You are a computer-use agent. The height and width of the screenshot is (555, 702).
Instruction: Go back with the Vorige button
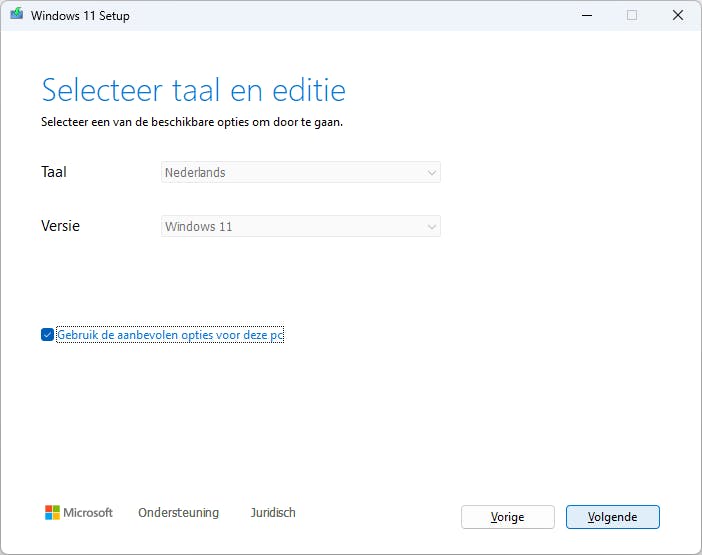[x=507, y=517]
